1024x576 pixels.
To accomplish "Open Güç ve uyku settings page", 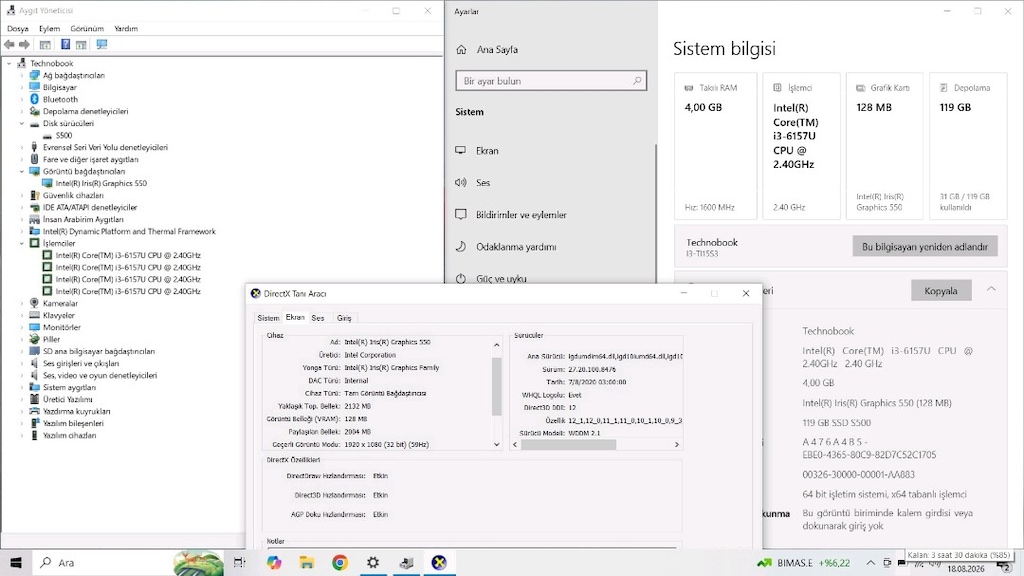I will click(501, 278).
